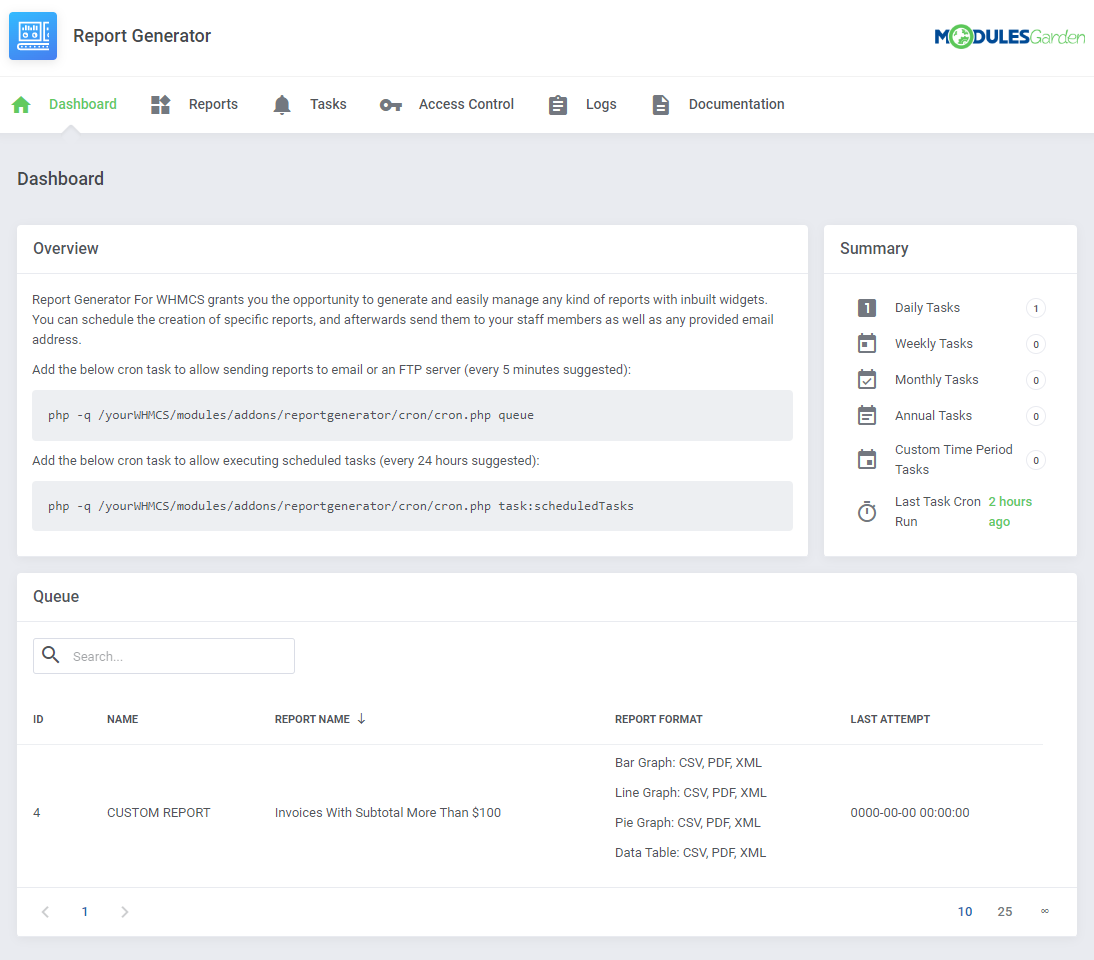
Task: Click the Monthly Tasks label
Action: click(936, 380)
